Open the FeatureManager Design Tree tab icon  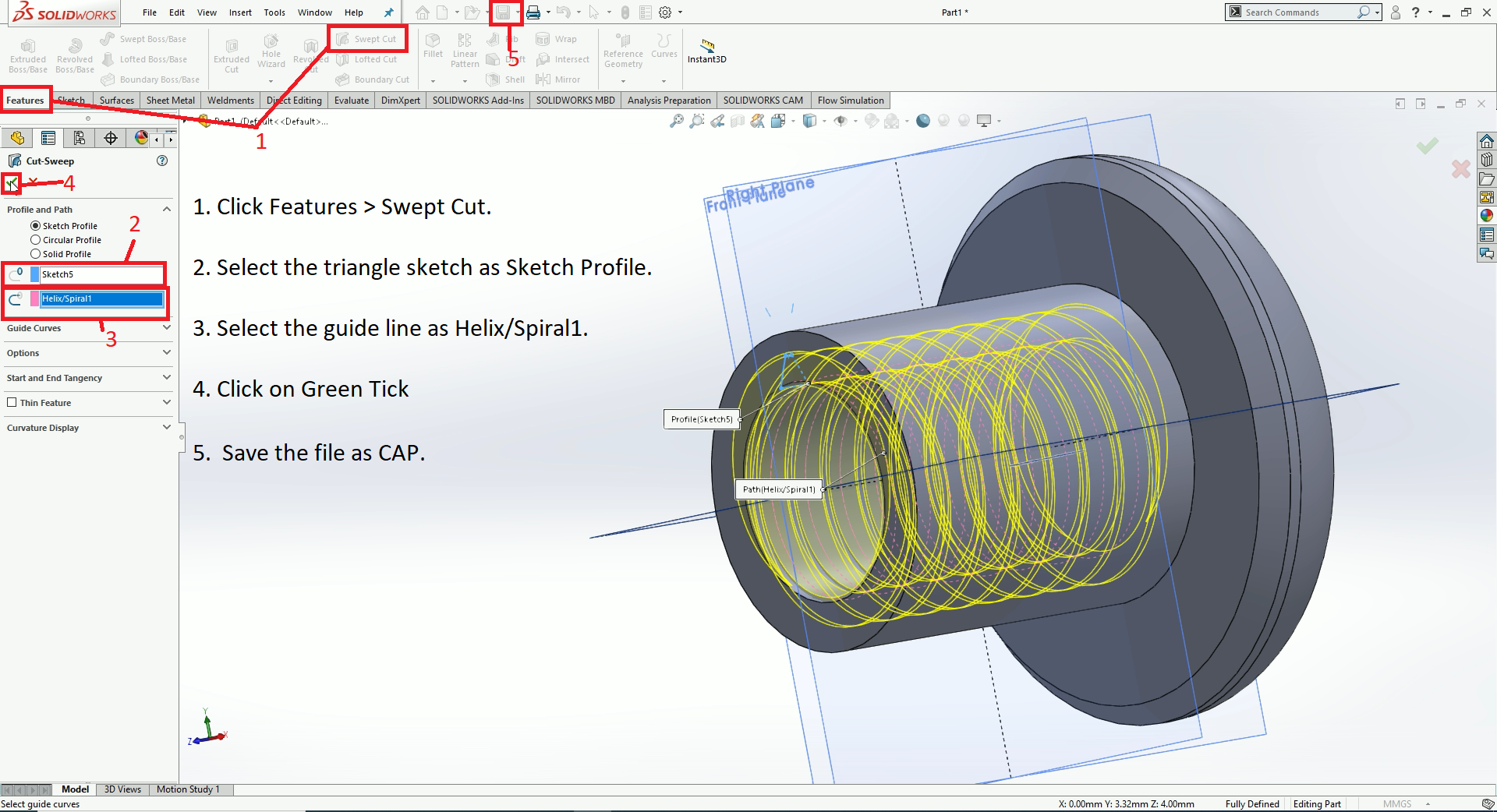tap(17, 138)
